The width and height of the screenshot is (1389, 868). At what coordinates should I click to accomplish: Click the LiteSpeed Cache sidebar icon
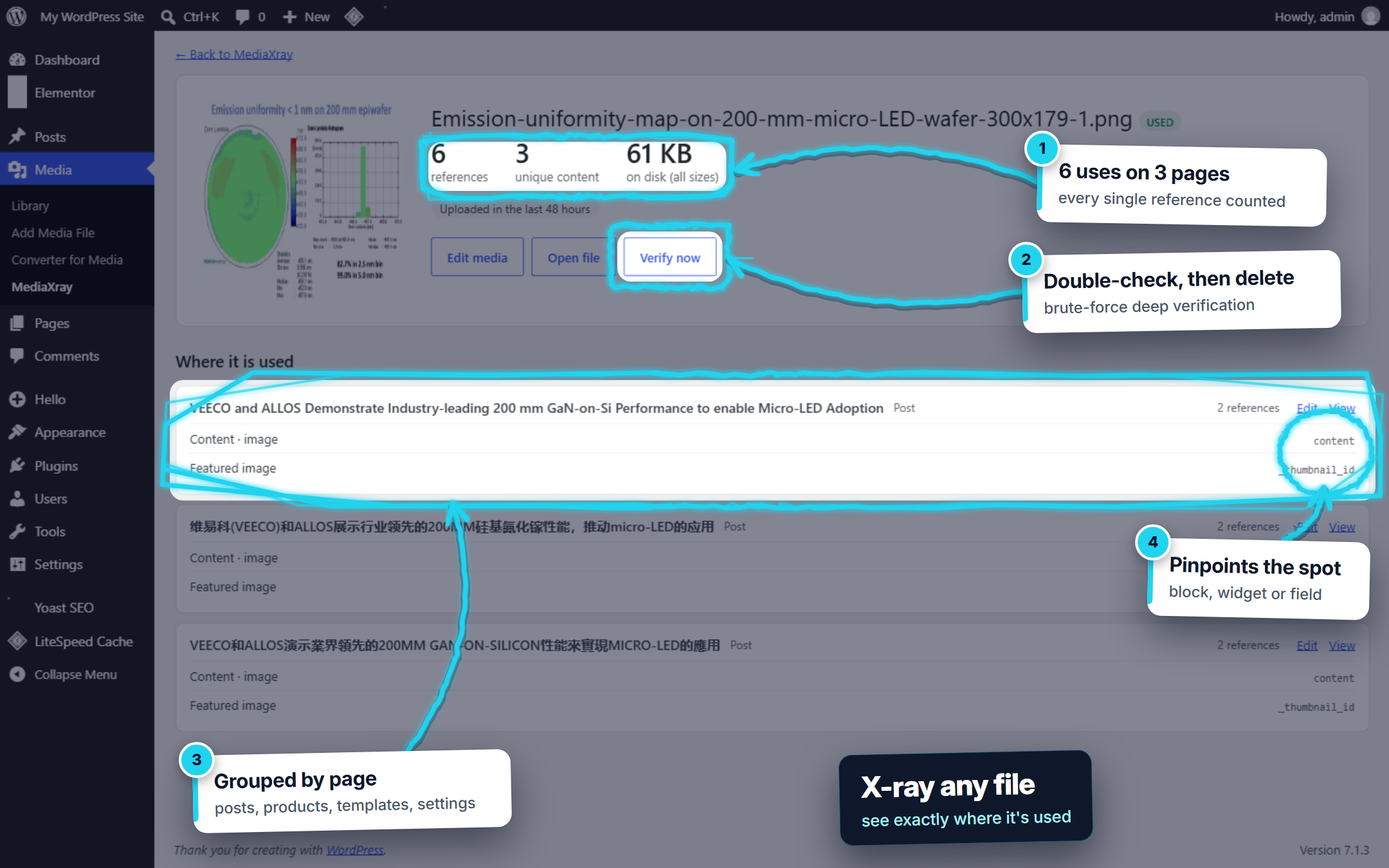pyautogui.click(x=17, y=641)
